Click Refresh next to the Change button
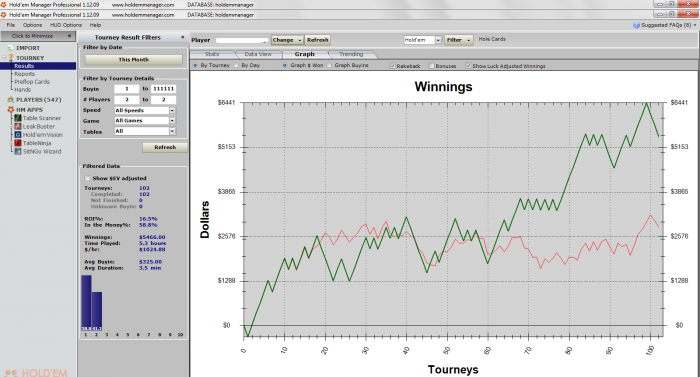This screenshot has width=700, height=377. pos(317,40)
